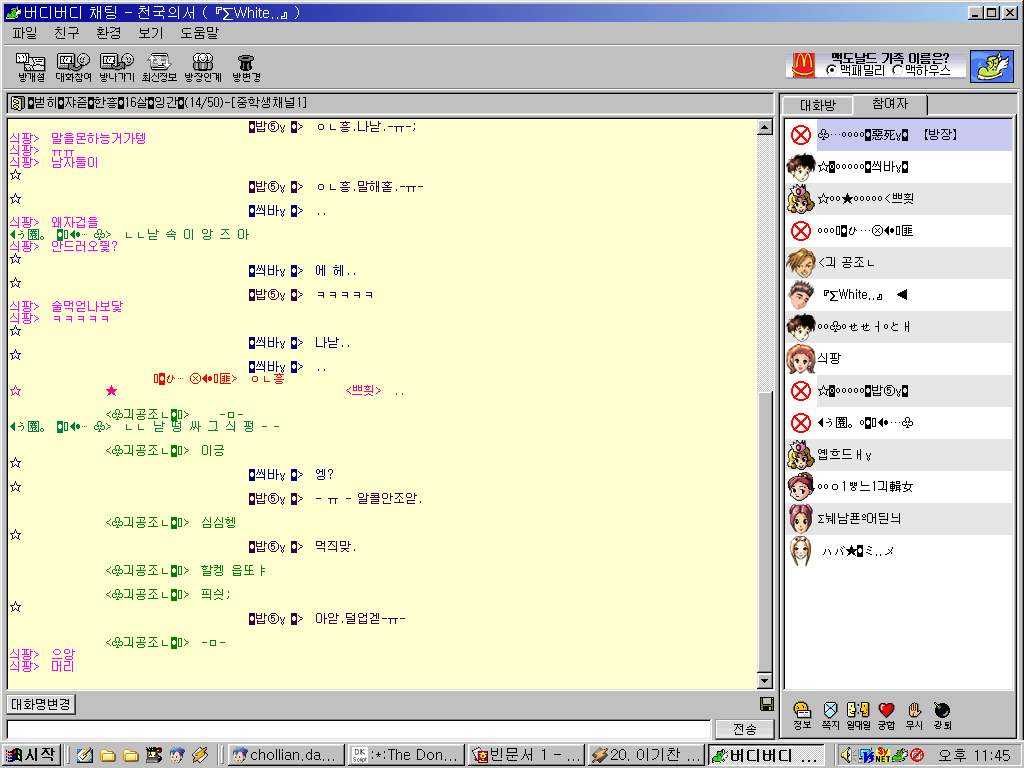Screen dimensions: 1024x768
Task: Check compatibility with the 궁합 heart icon
Action: [x=886, y=715]
